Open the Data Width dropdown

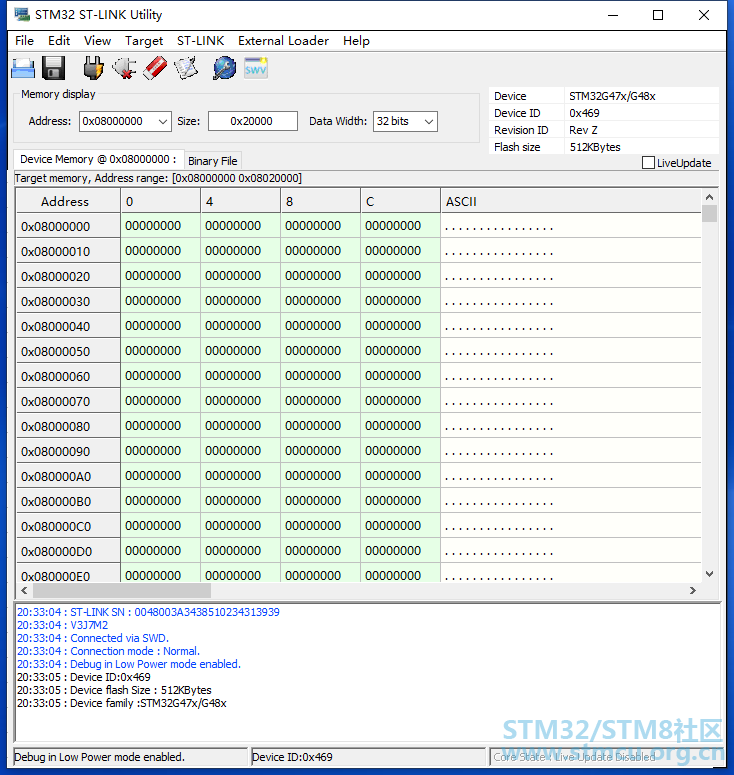429,122
